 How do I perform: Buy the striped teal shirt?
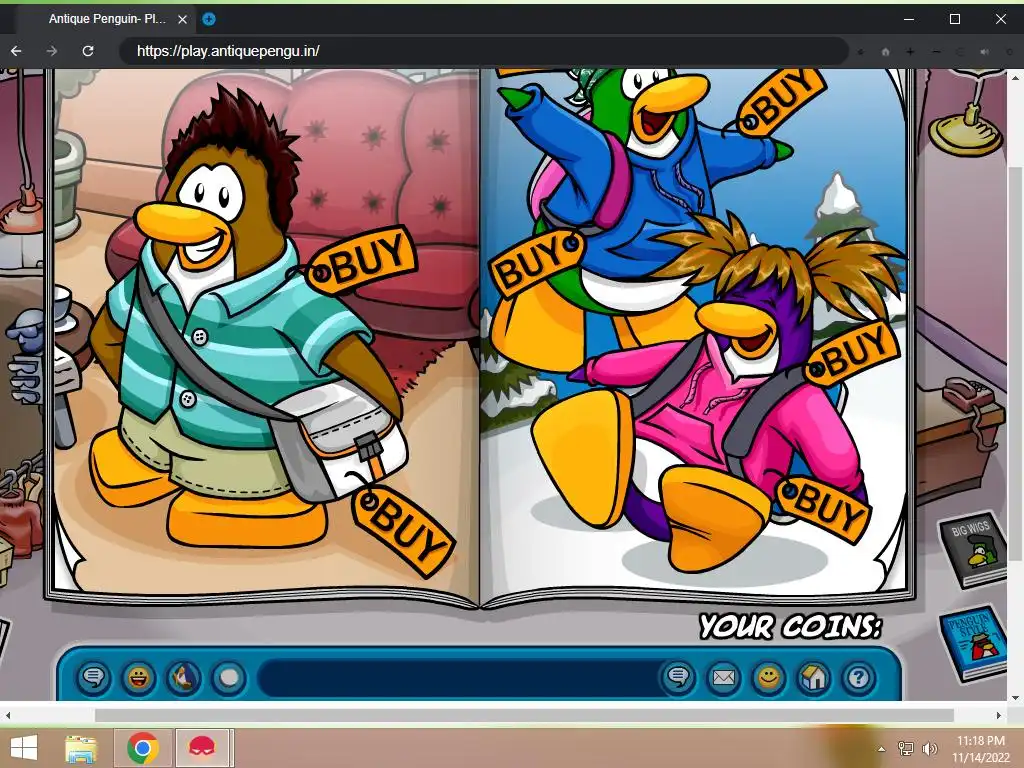click(362, 261)
